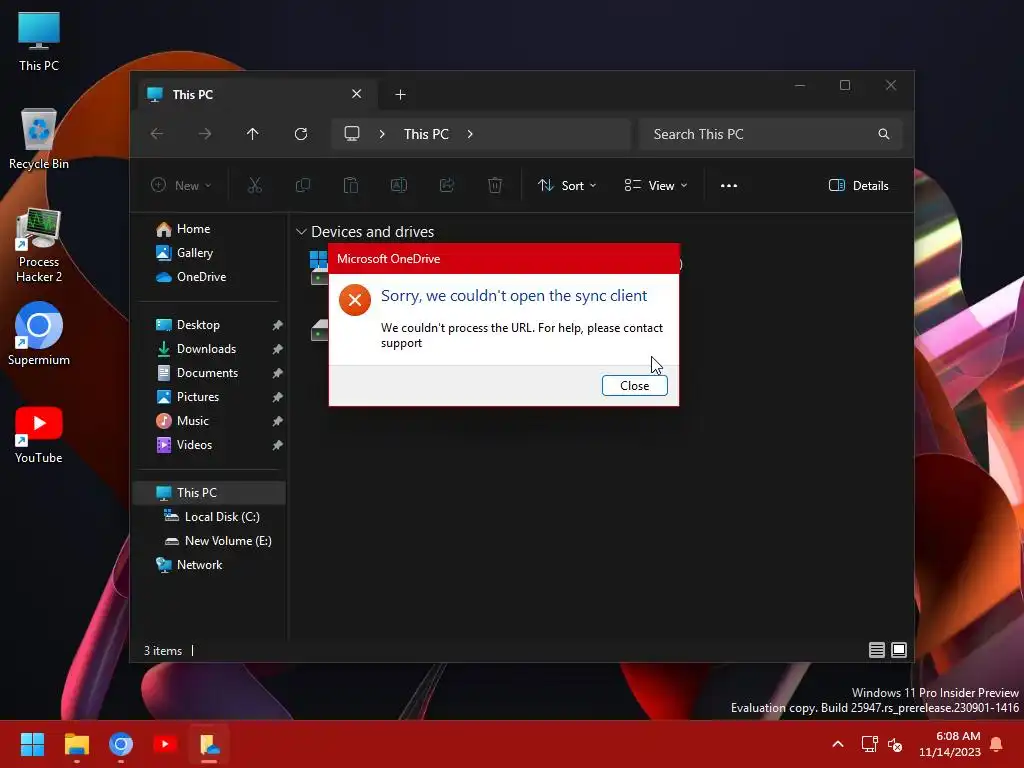Select Recycle Bin desktop icon
The image size is (1024, 768).
pos(39,139)
